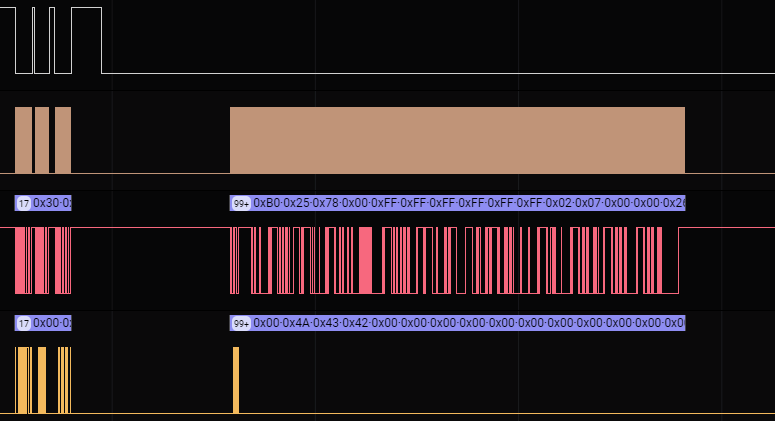Click the 99+ badge beside 0x00·0x4A annotation
This screenshot has height=421, width=775.
pos(241,323)
